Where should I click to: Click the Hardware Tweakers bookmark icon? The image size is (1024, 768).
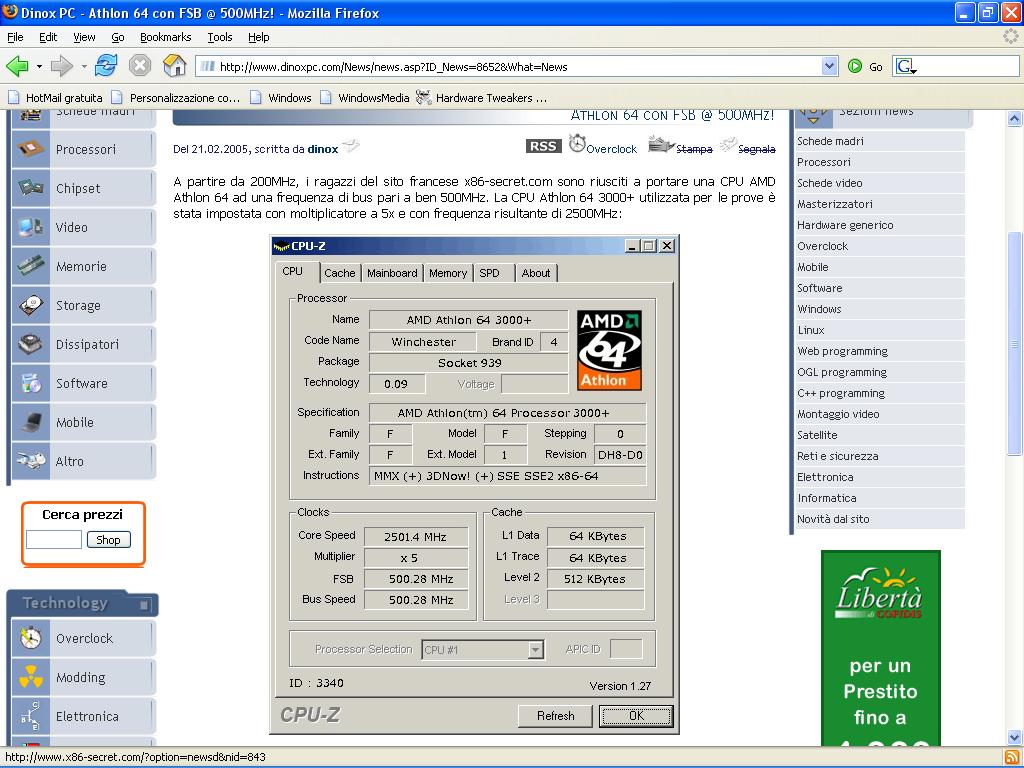(x=424, y=97)
